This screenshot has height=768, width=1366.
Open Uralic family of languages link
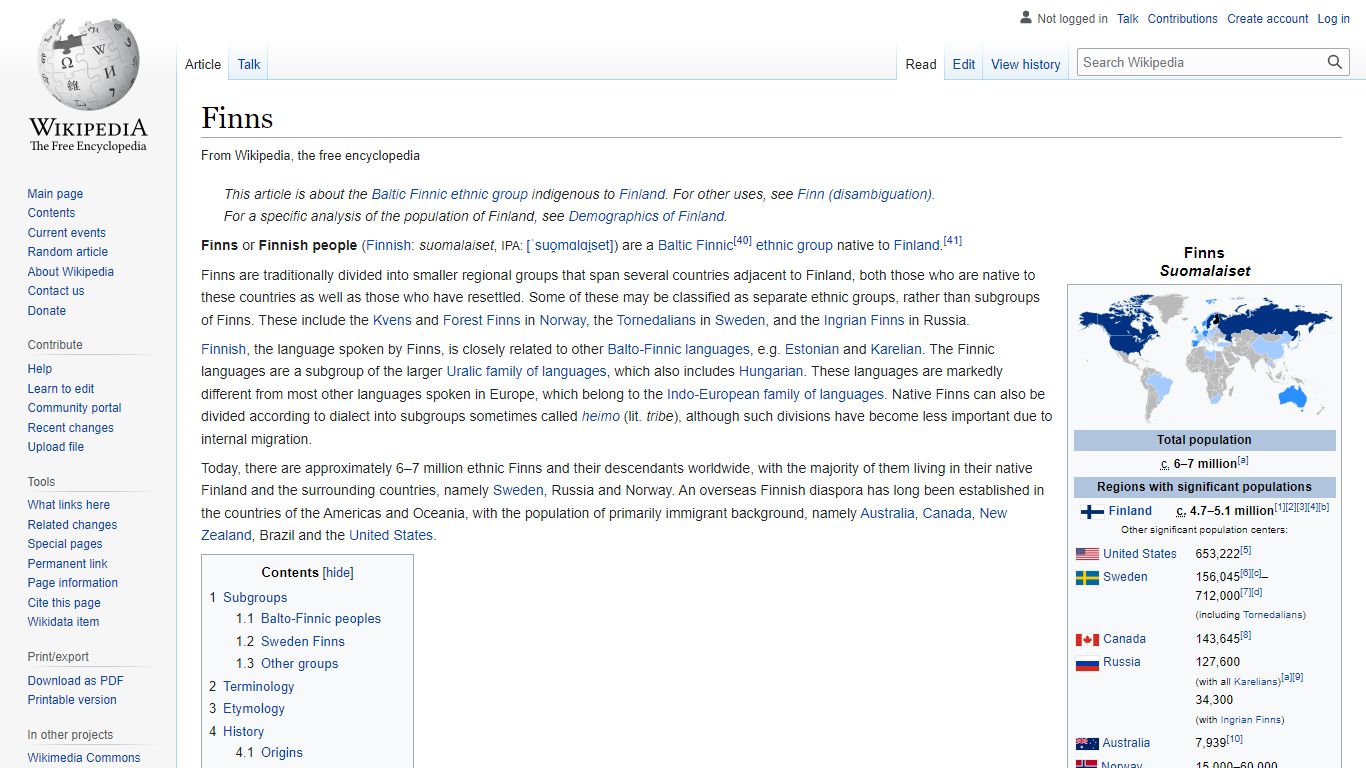click(x=527, y=371)
